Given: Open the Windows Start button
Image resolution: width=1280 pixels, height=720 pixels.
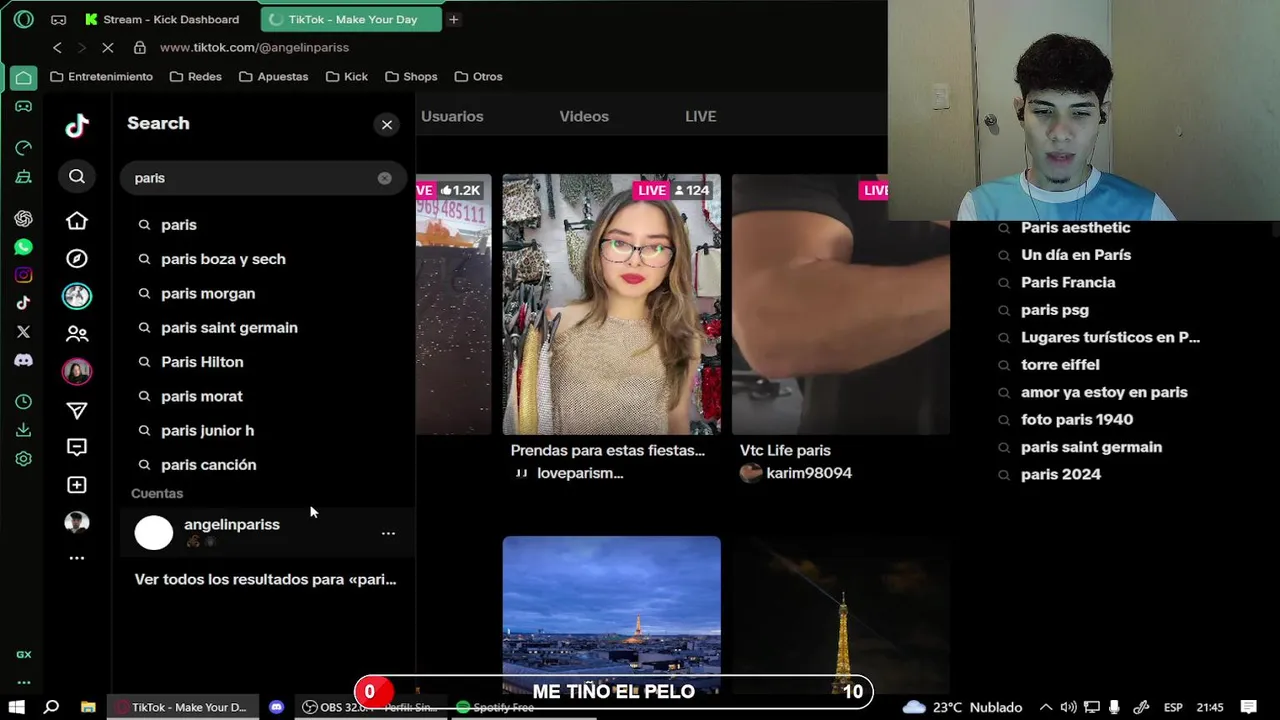Looking at the screenshot, I should 16,707.
